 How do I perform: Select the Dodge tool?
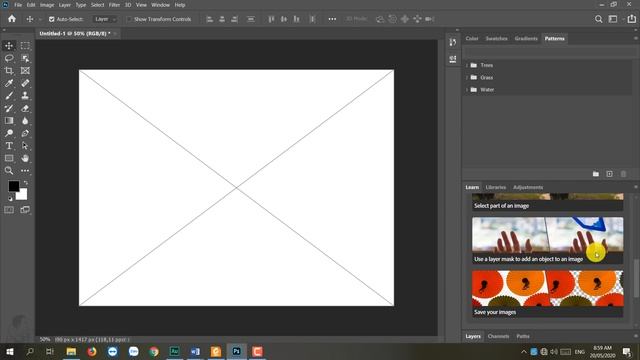click(x=9, y=133)
